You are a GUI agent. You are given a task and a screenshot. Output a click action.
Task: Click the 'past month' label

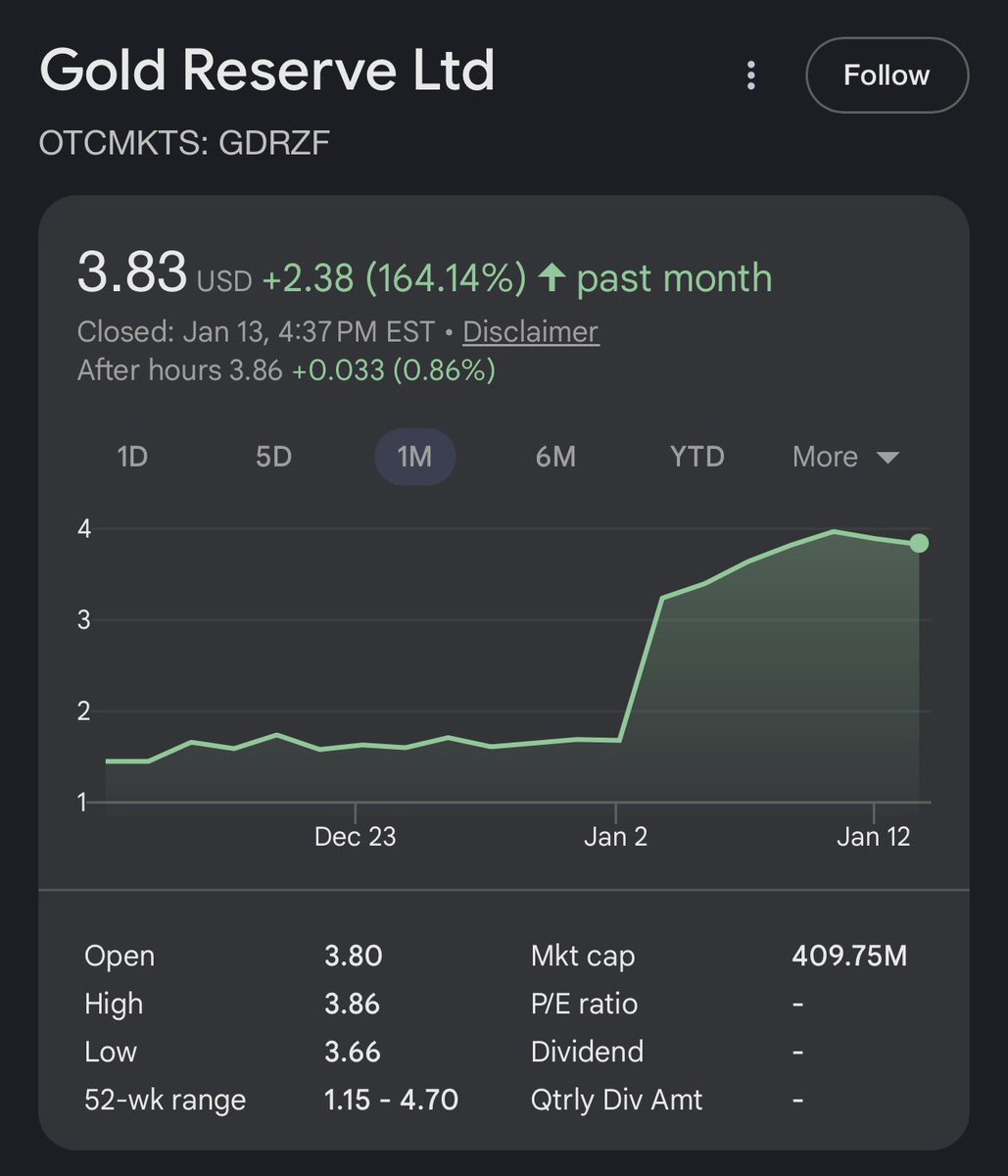click(x=674, y=278)
